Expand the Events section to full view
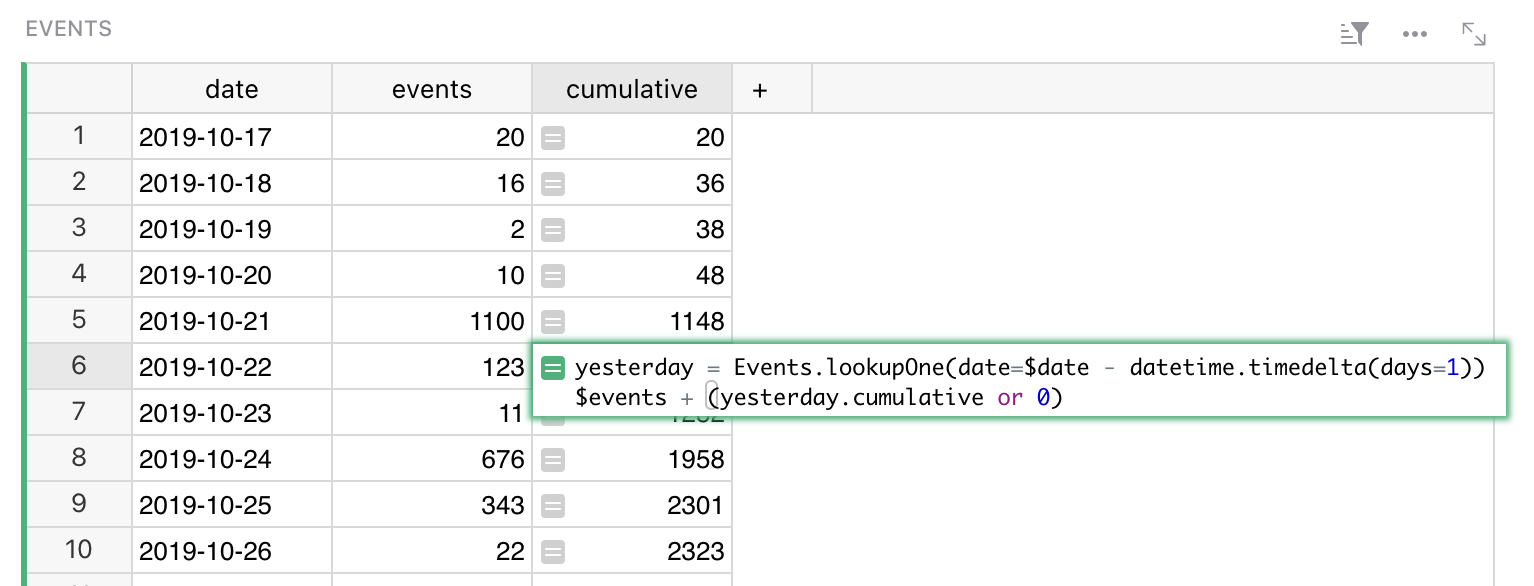 [1473, 34]
